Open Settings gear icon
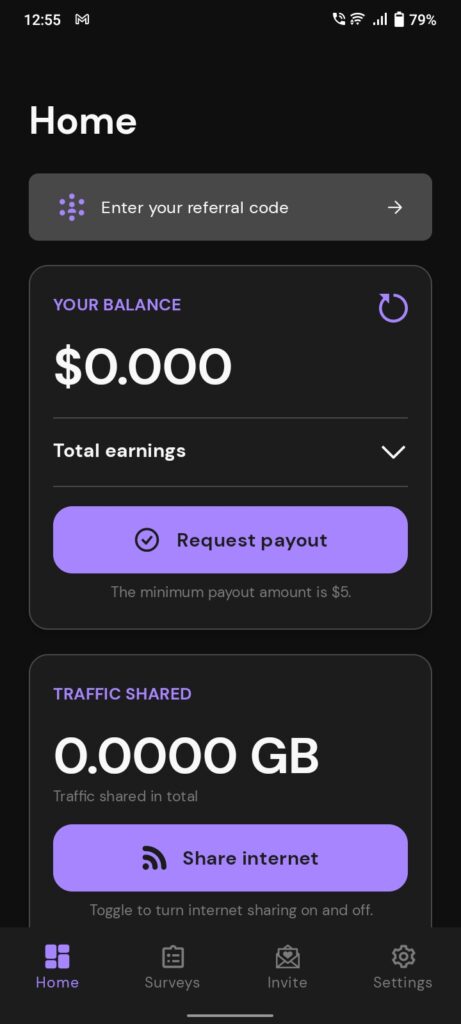This screenshot has height=1024, width=461. 403,957
